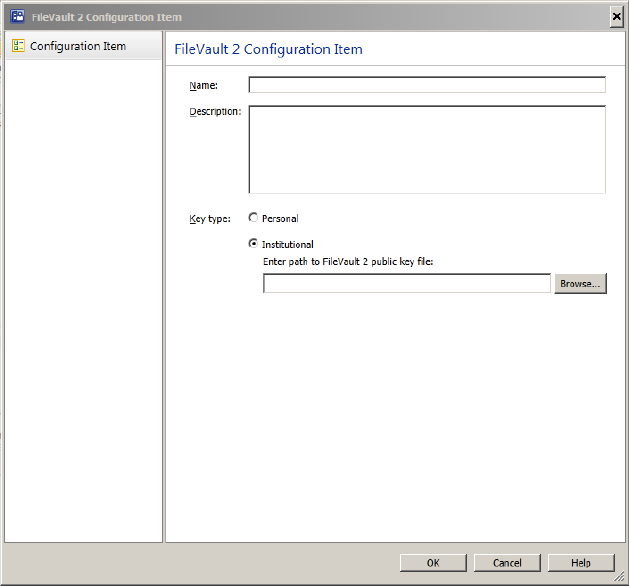This screenshot has height=586, width=629.
Task: Click the Name text field
Action: click(x=426, y=85)
